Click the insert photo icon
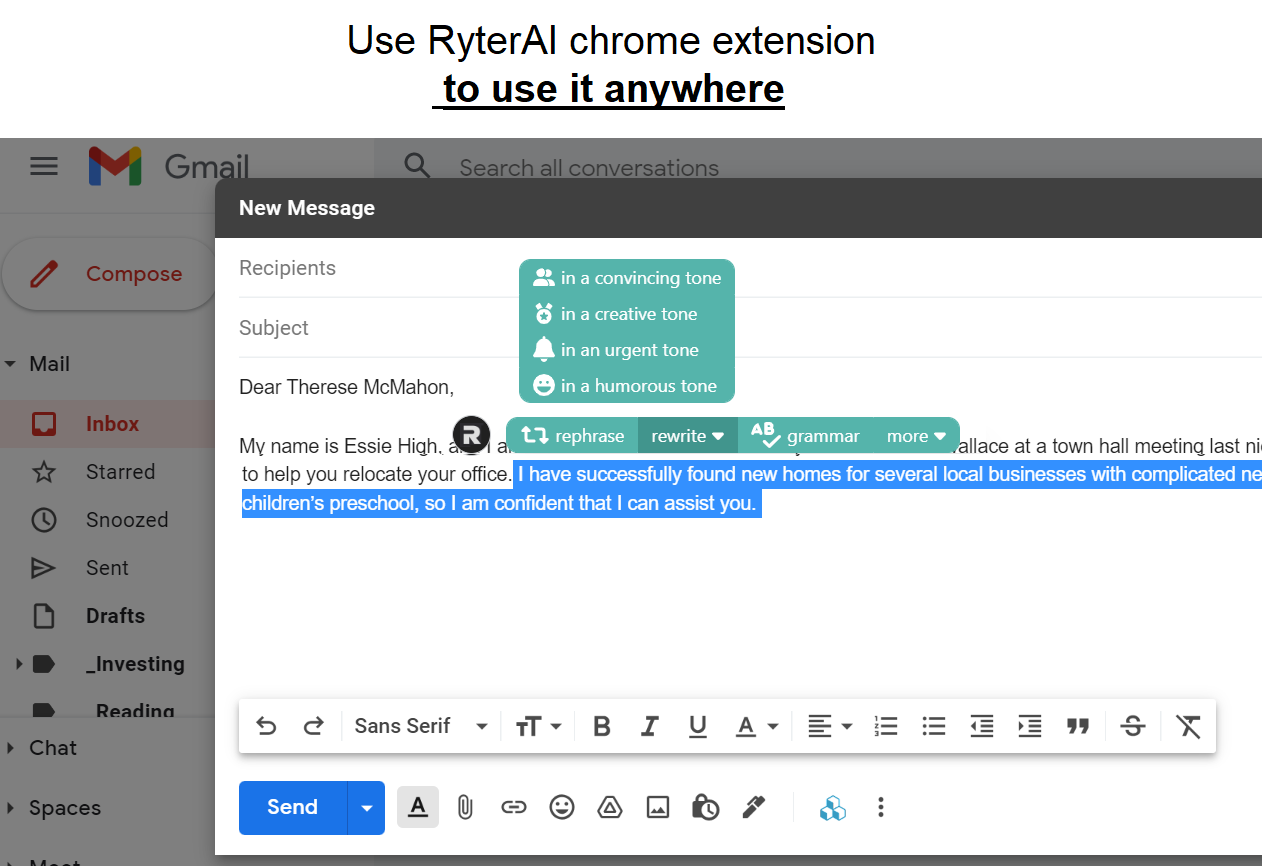This screenshot has height=866, width=1270. [658, 807]
